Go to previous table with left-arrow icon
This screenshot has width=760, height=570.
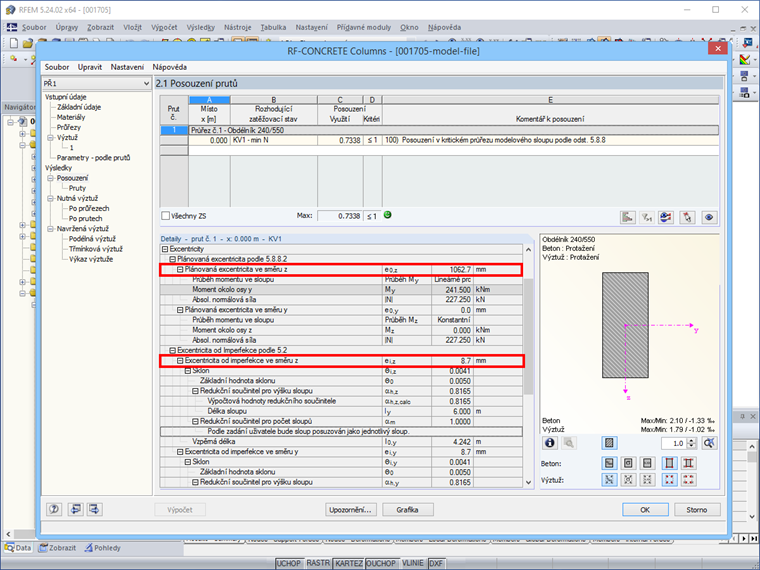[75, 509]
